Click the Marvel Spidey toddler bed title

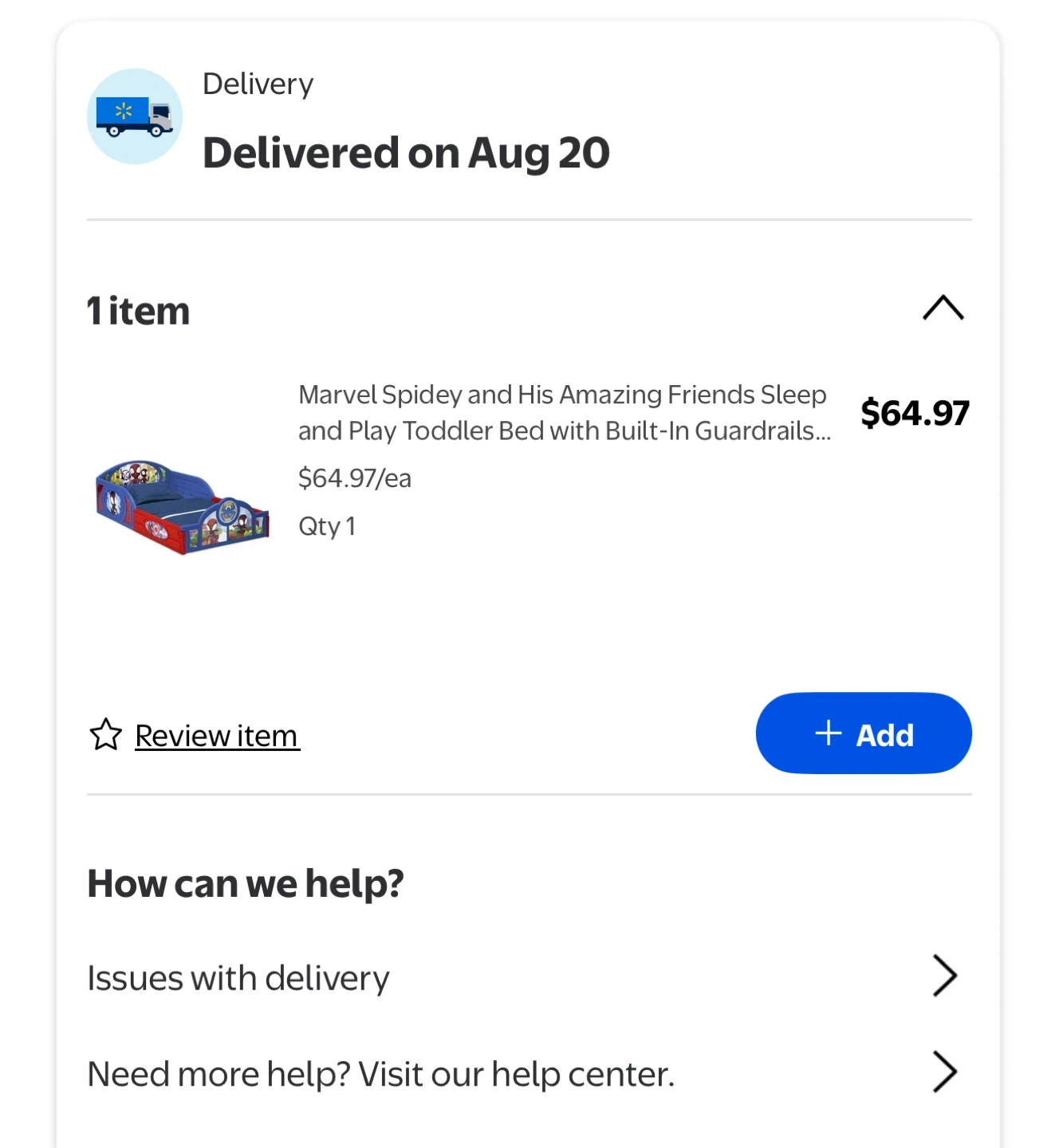563,412
